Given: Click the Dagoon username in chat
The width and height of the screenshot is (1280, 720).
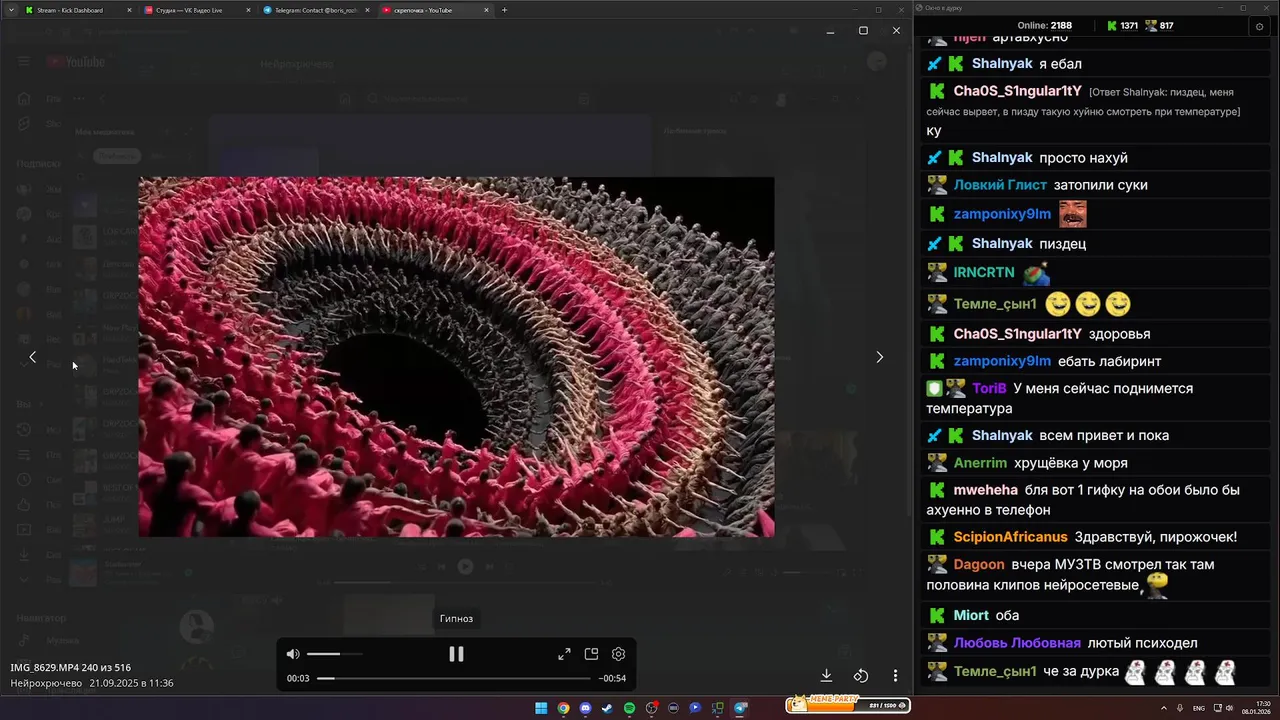Looking at the screenshot, I should 979,564.
